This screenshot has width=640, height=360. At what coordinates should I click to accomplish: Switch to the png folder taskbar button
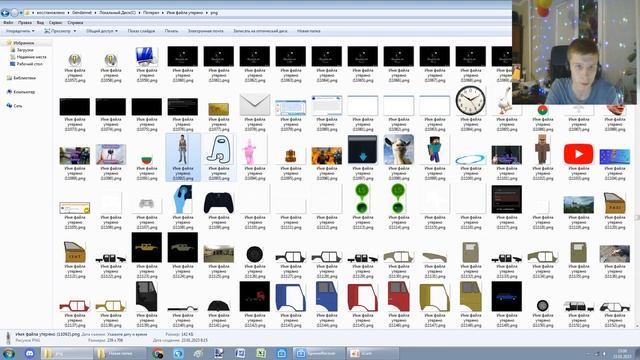pos(67,353)
